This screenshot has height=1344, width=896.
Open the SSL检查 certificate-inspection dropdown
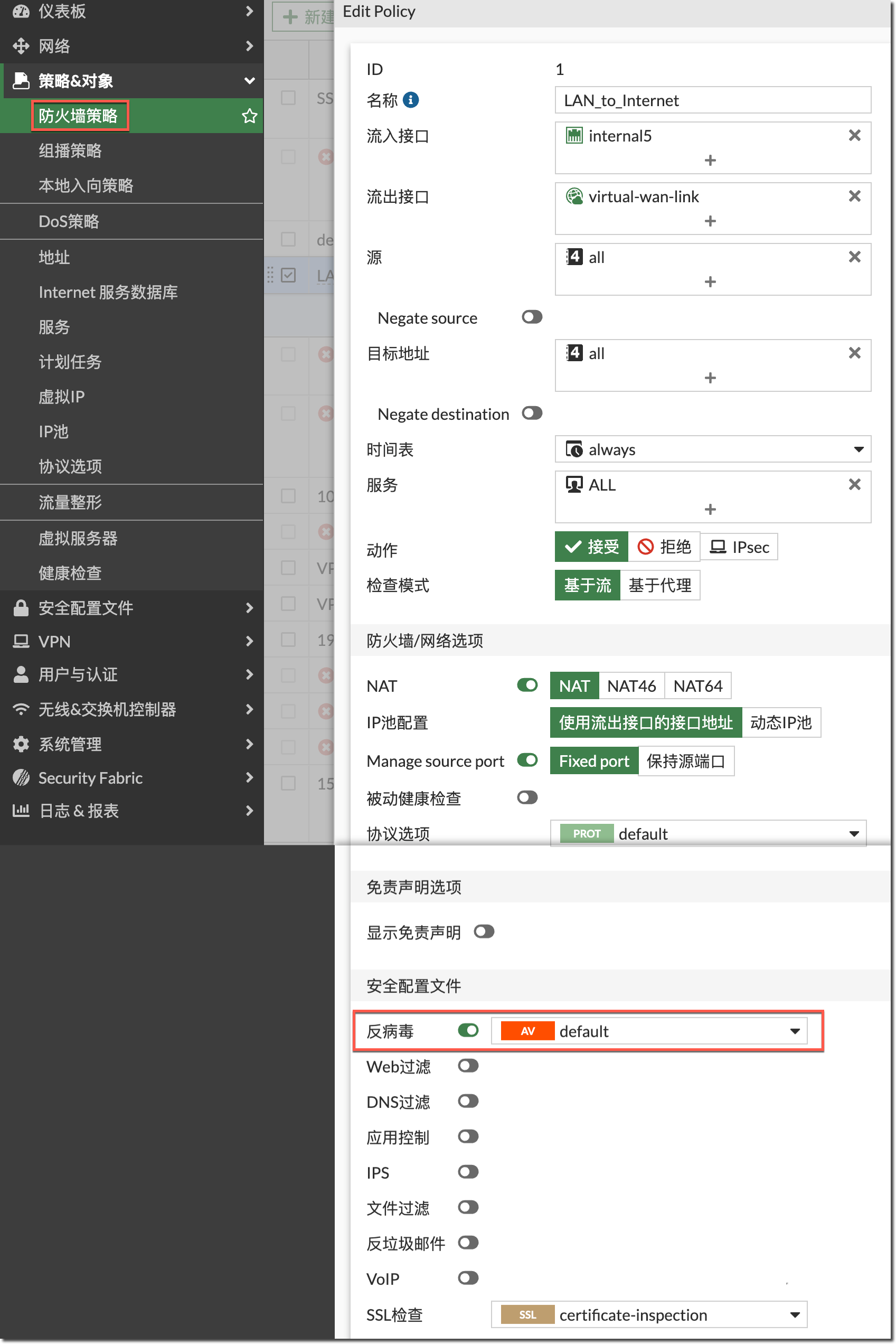648,1314
